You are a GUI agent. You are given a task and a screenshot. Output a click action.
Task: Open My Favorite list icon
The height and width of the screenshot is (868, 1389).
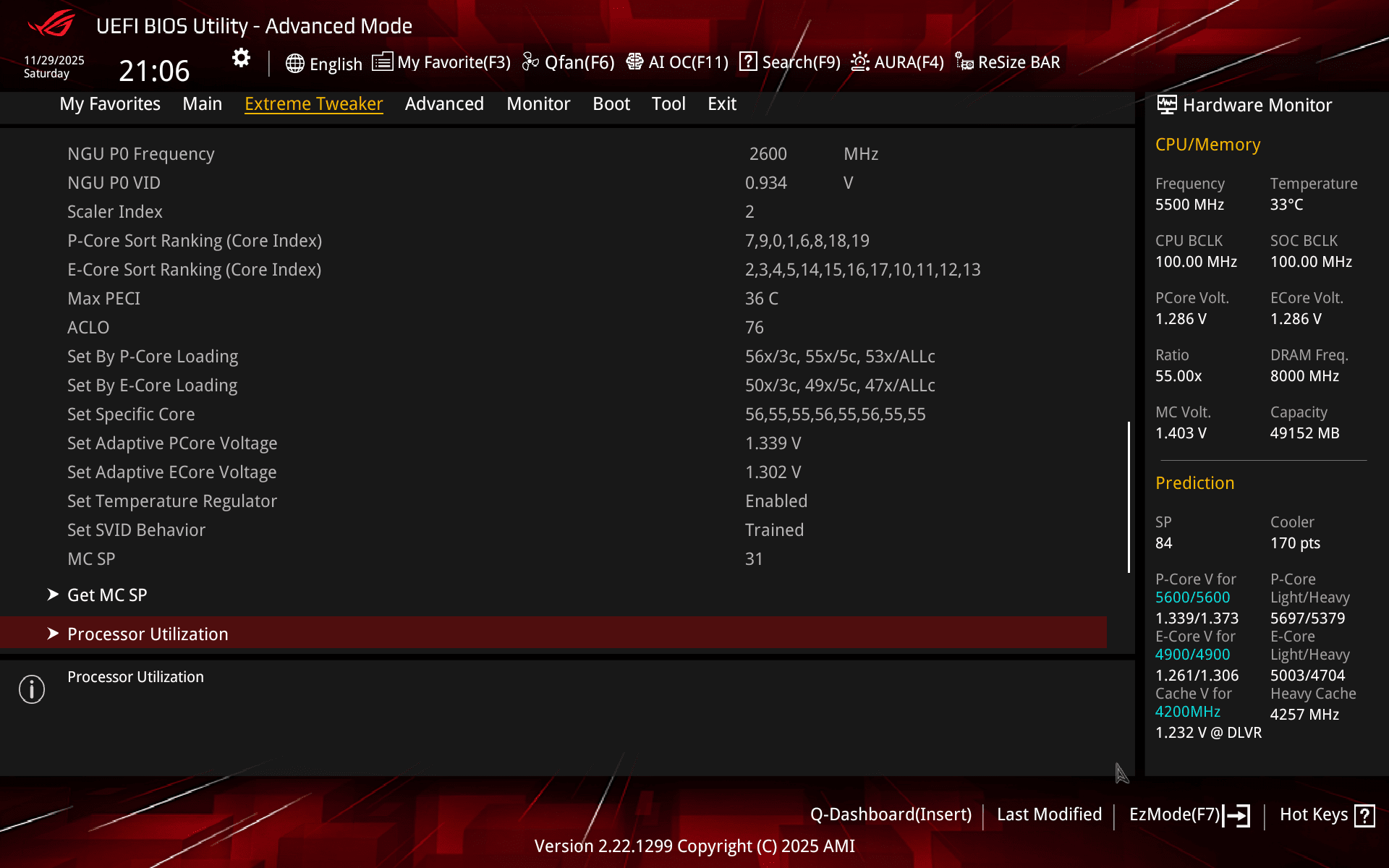point(382,62)
